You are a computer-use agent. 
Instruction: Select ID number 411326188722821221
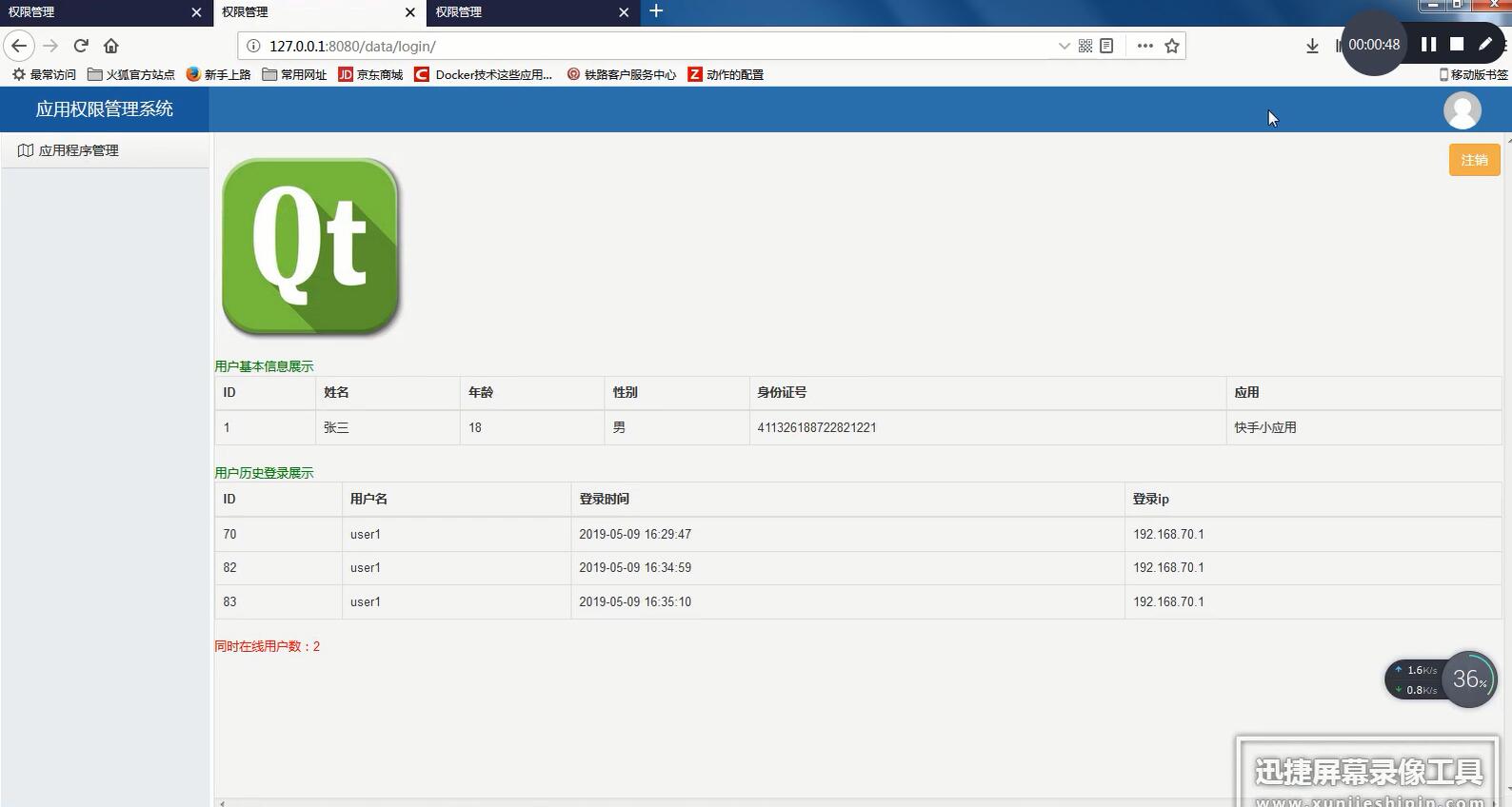817,427
